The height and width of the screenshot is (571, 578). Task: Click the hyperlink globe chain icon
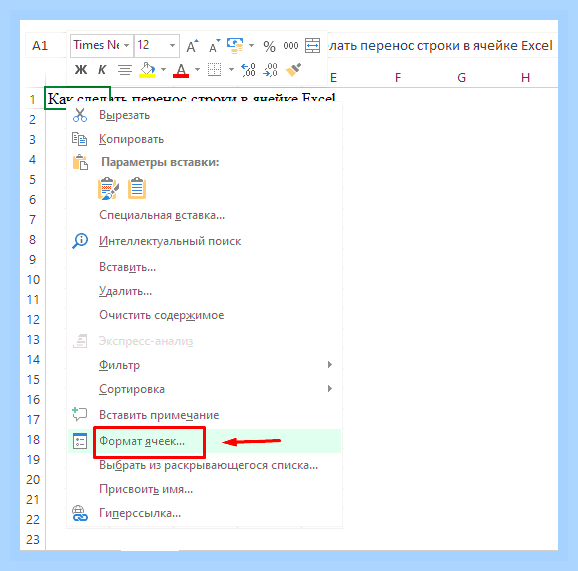click(x=80, y=513)
